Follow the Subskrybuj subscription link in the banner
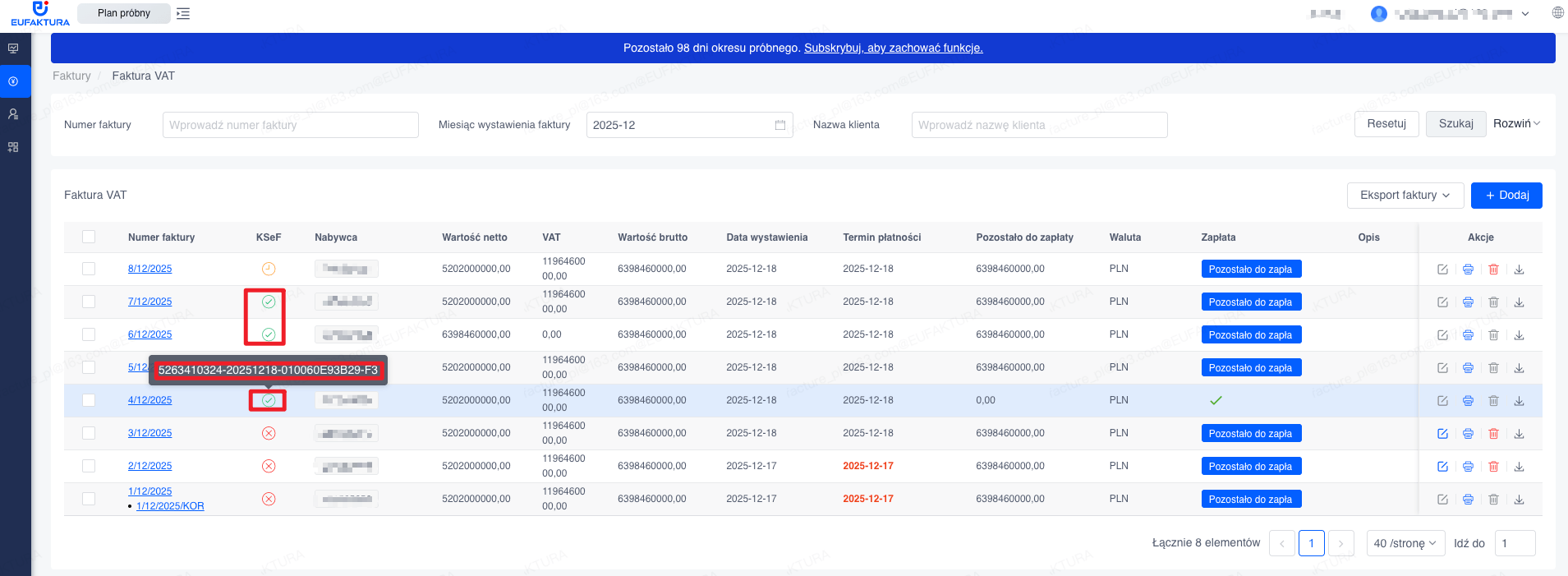Screen dimensions: 1568x576 [894, 48]
